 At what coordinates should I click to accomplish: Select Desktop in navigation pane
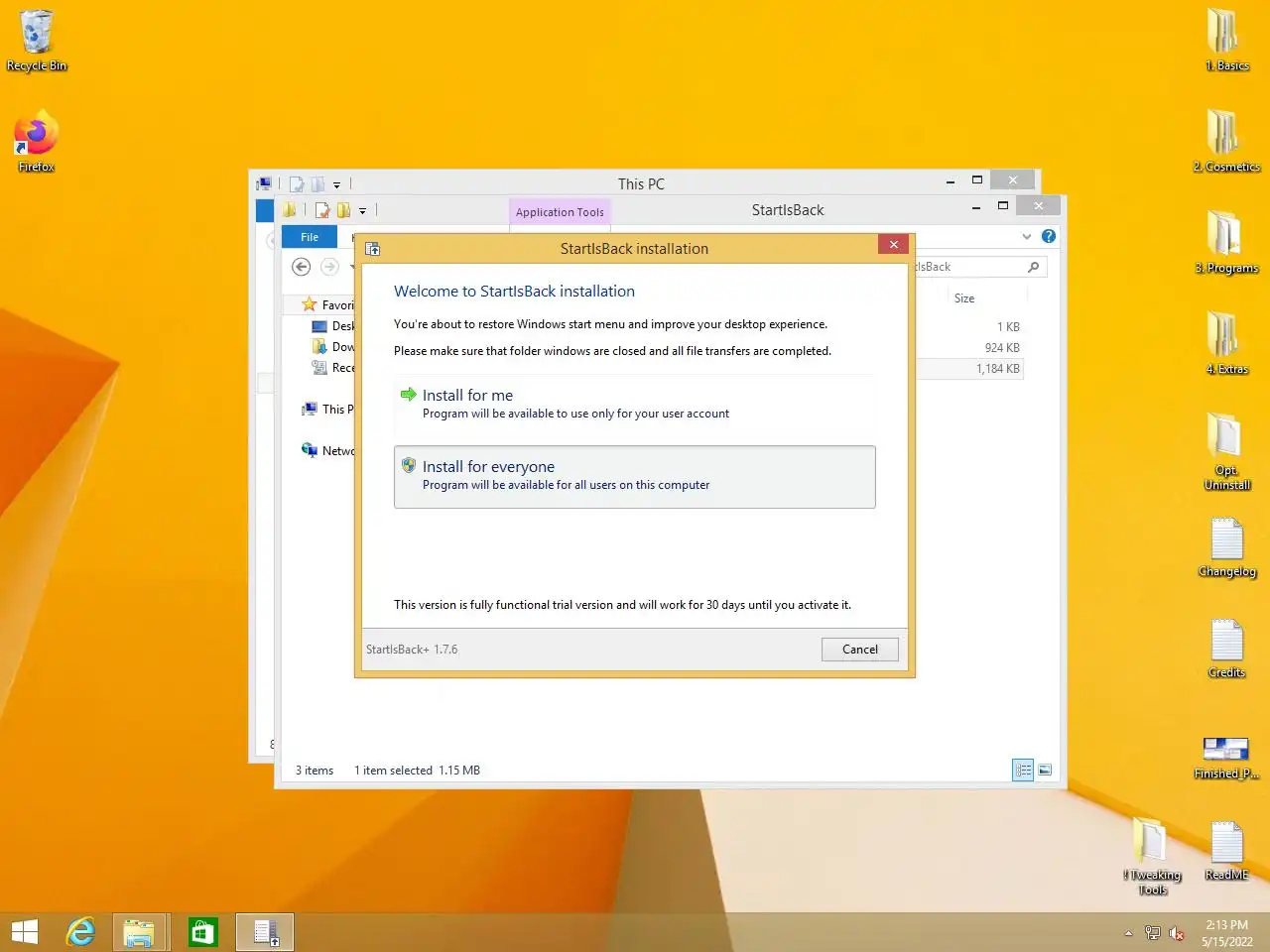tap(332, 326)
